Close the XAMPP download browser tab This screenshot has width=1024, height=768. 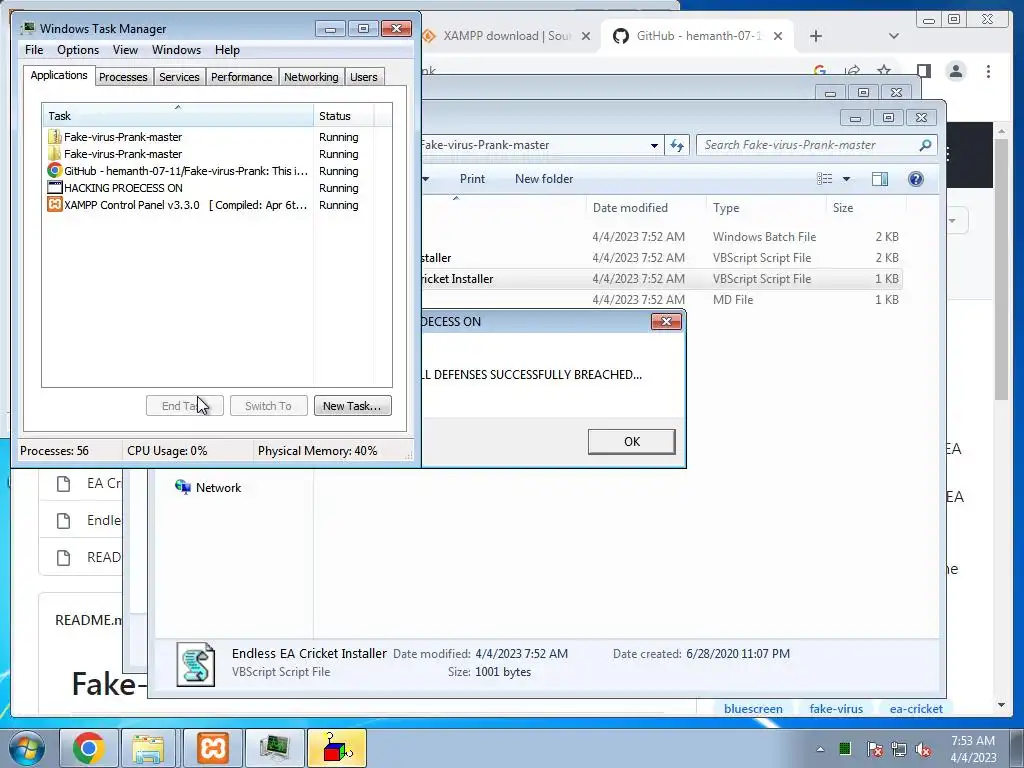pyautogui.click(x=586, y=36)
